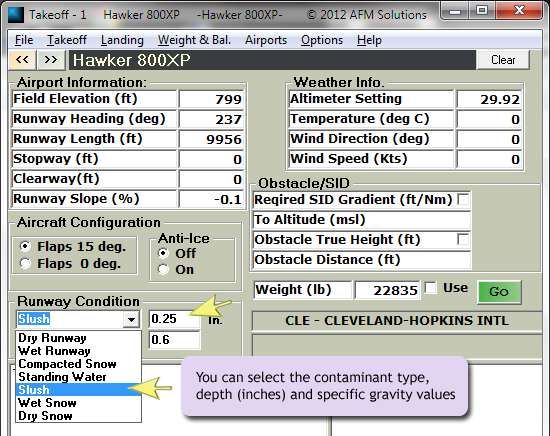Open the Help menu

369,40
